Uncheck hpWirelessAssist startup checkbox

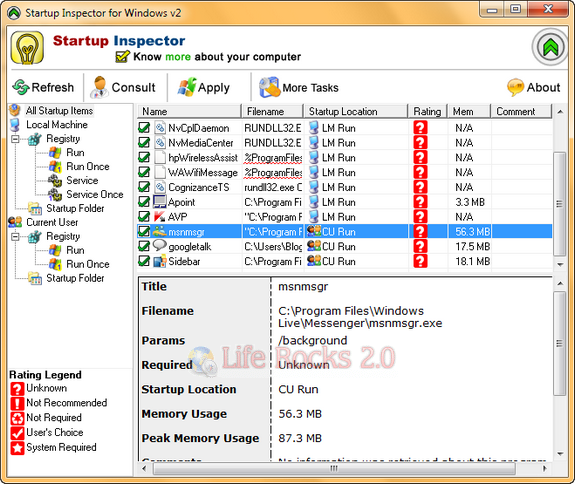pyautogui.click(x=144, y=157)
